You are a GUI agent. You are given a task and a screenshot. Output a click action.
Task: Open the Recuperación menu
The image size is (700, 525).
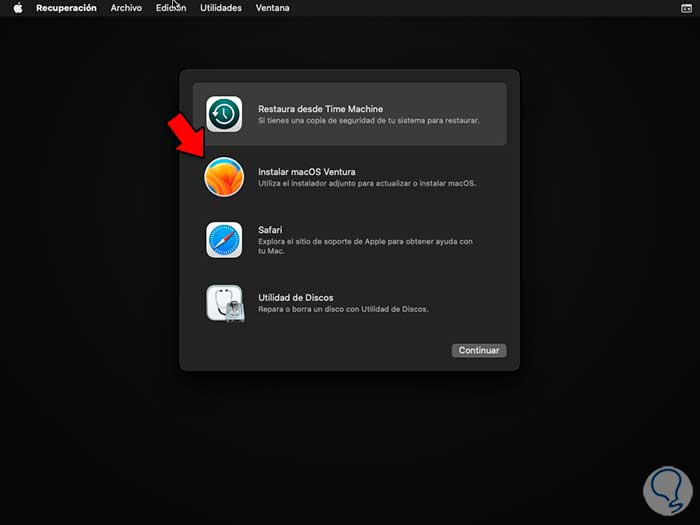tap(66, 8)
